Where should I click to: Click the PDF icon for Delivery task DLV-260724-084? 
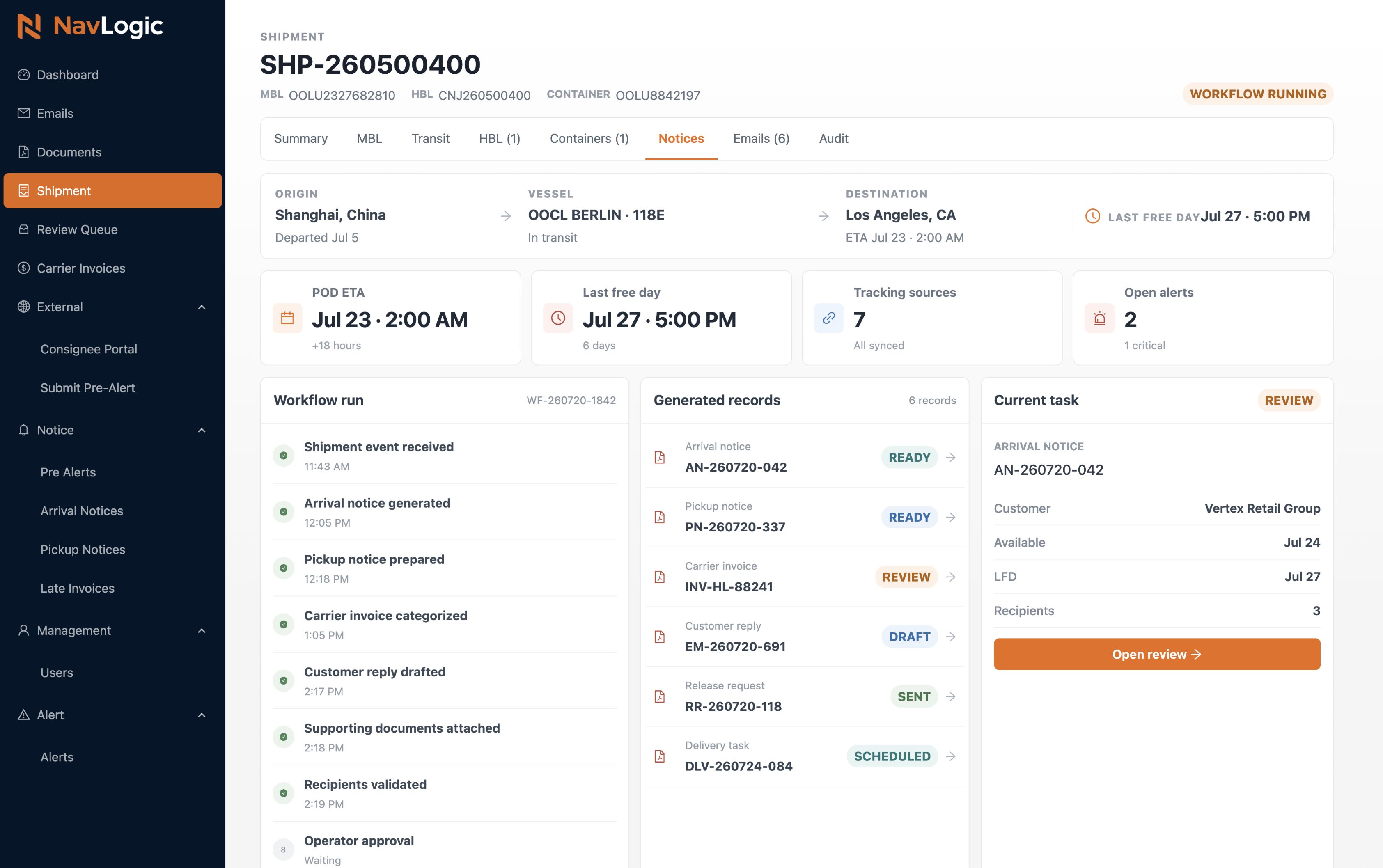(660, 756)
